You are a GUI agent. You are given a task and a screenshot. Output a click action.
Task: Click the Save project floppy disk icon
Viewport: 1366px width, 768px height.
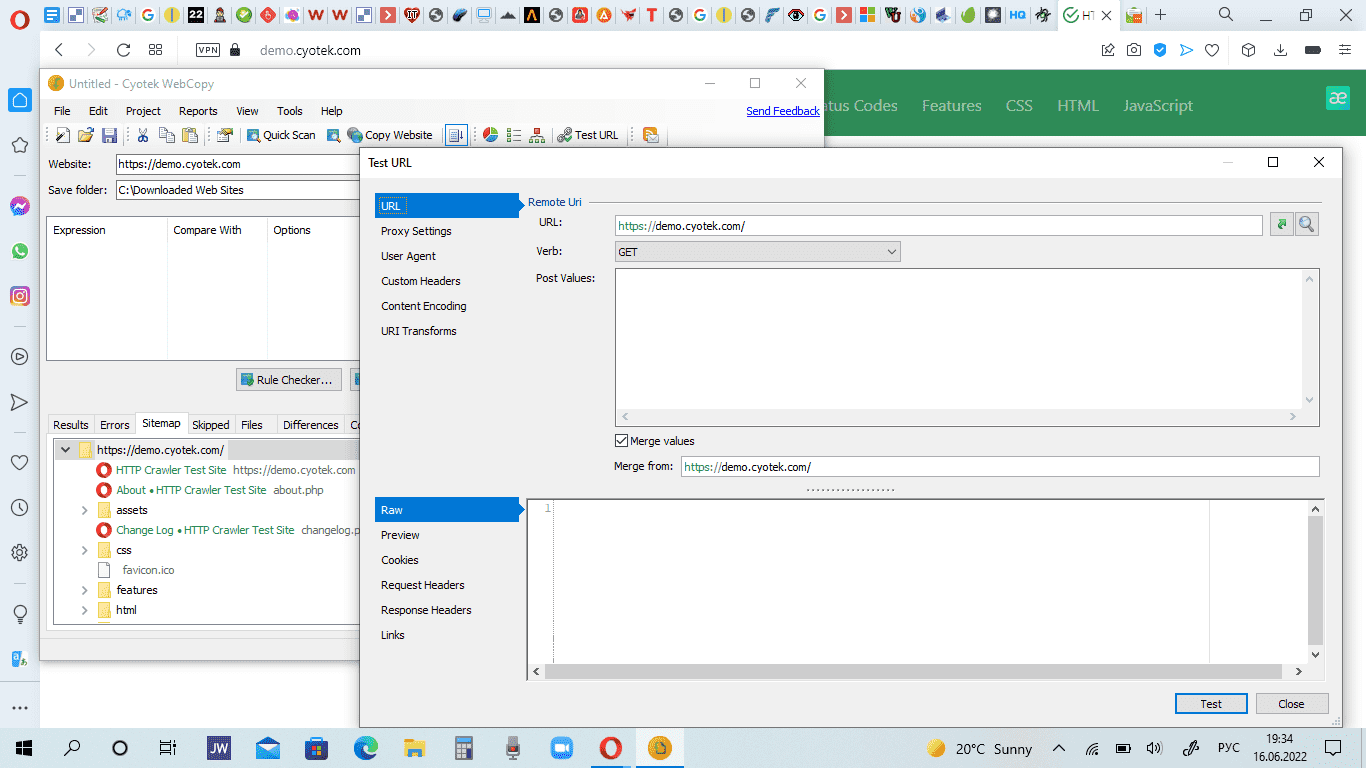109,135
